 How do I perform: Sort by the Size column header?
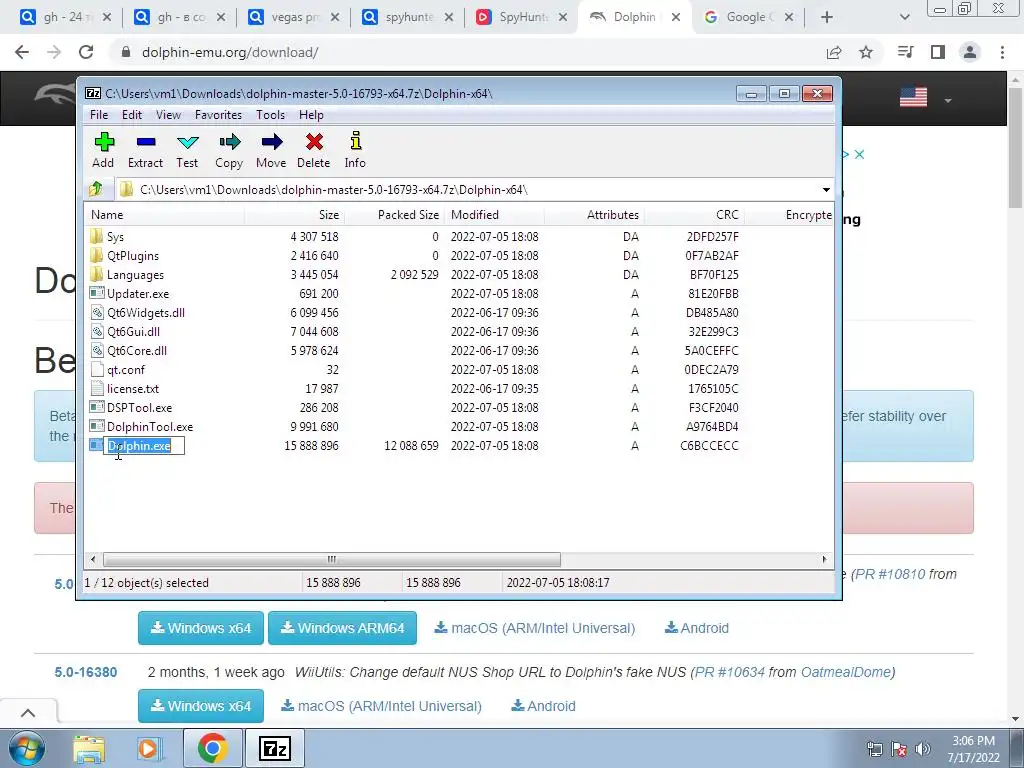point(295,215)
